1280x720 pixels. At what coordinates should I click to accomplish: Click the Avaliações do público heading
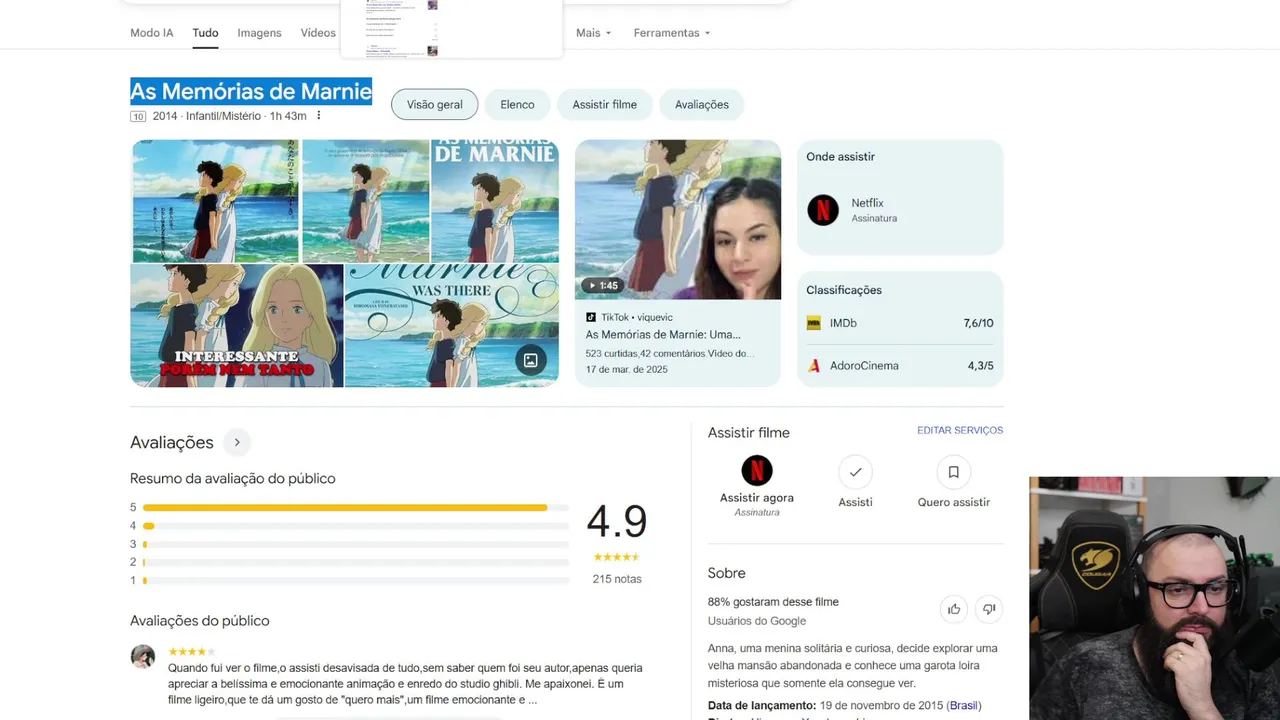pos(200,621)
